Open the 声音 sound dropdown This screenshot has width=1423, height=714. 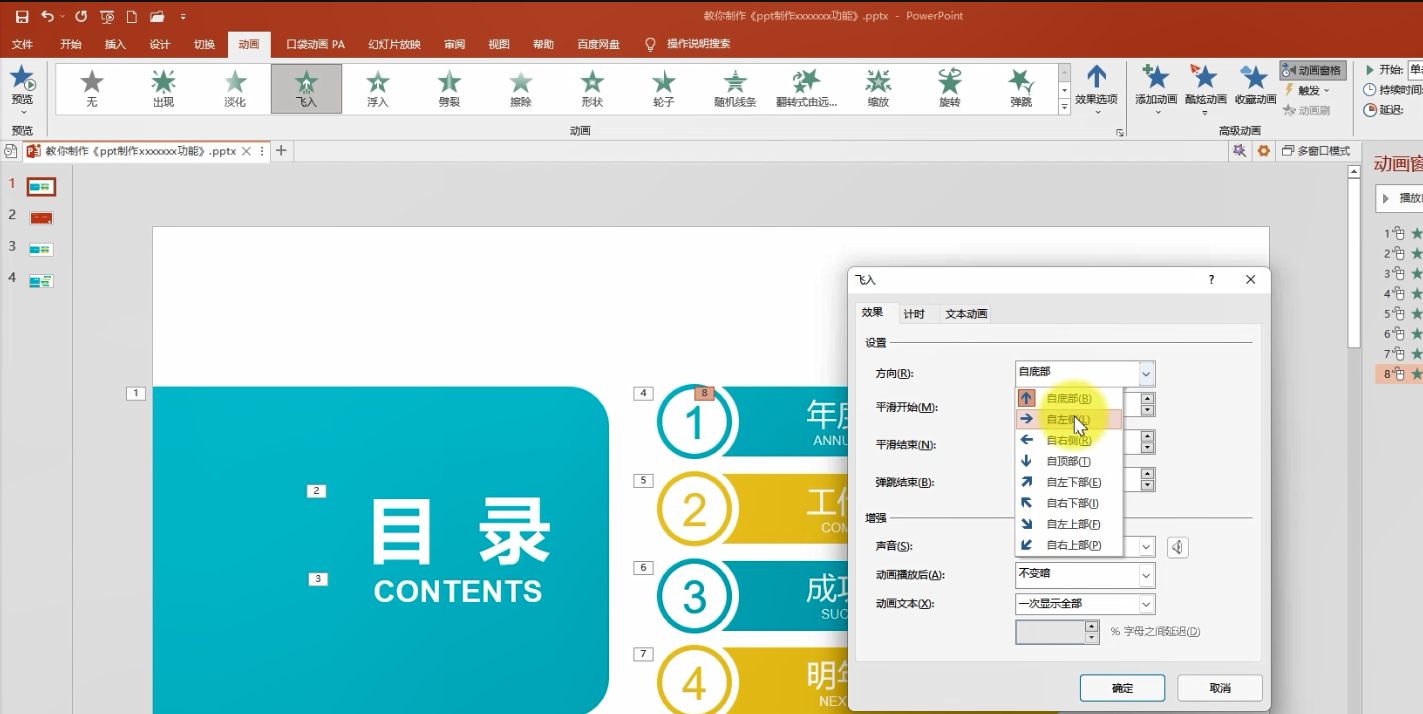click(1146, 547)
